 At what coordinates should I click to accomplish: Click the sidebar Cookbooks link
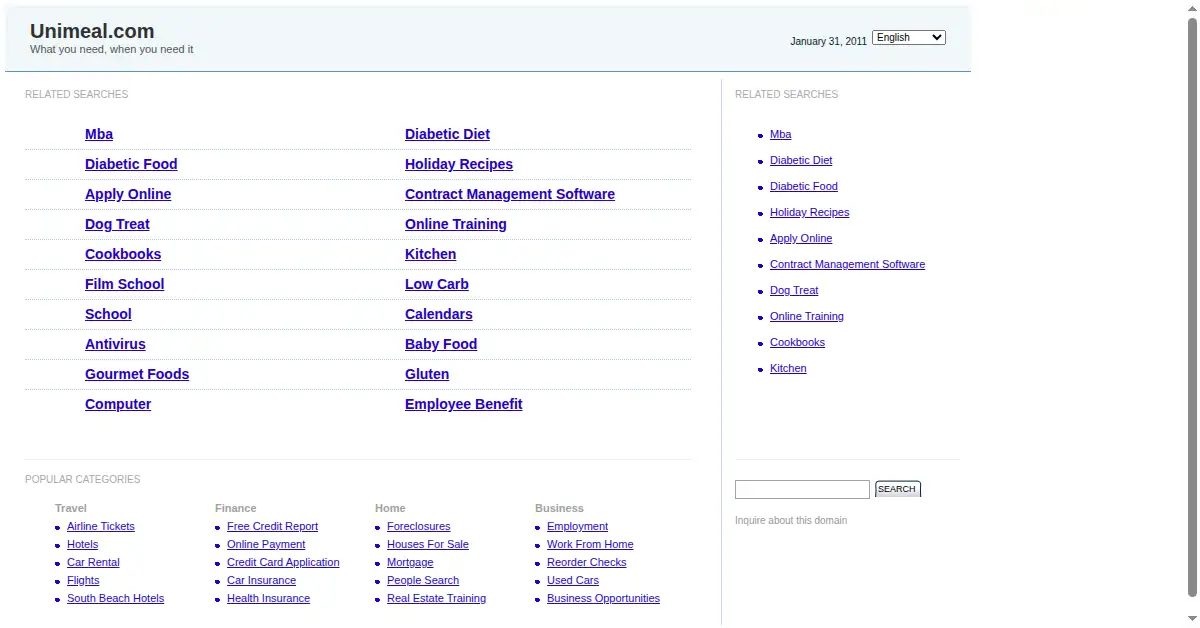[x=798, y=342]
